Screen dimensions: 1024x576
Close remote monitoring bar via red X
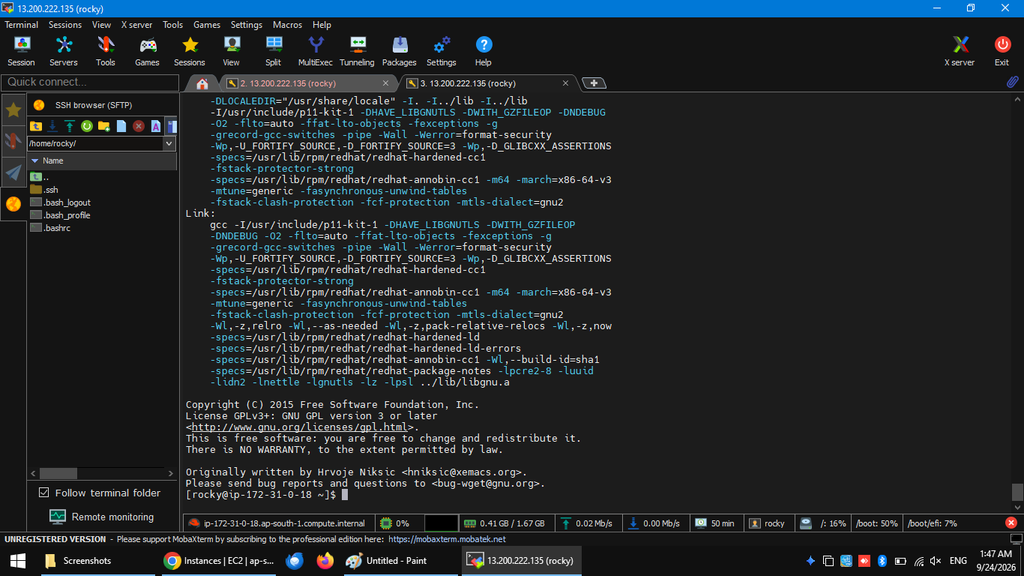pos(1011,522)
